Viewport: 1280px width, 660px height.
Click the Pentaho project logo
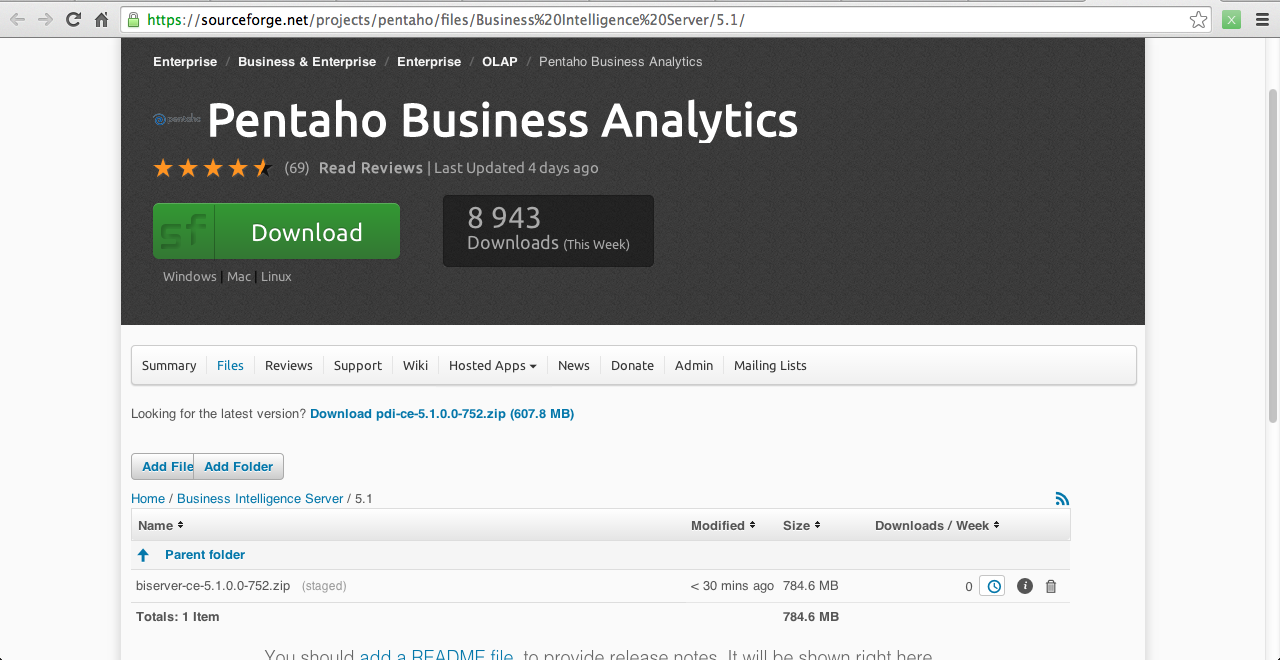[x=176, y=119]
